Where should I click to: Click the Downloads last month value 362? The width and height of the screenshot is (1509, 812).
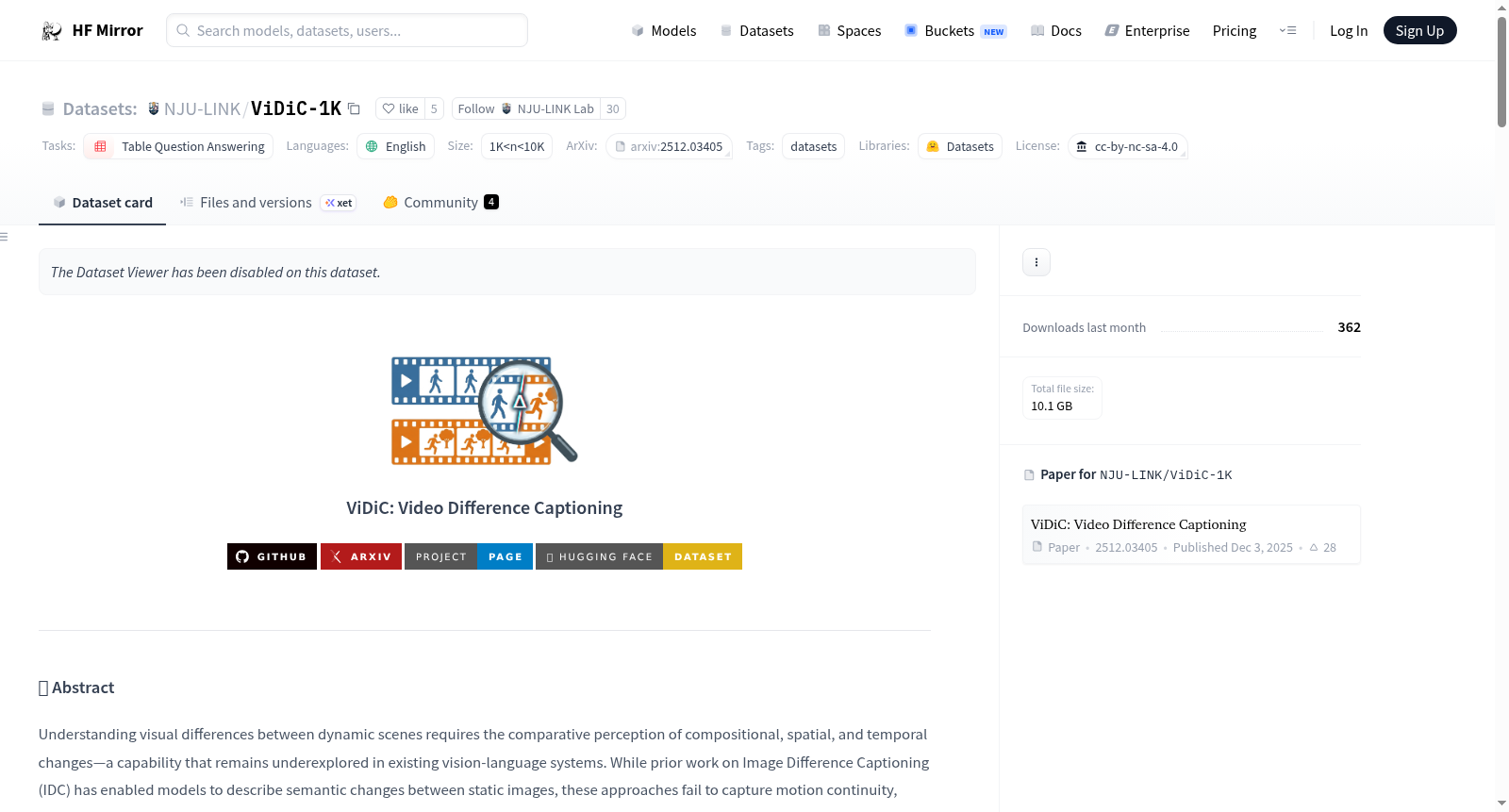[1350, 327]
